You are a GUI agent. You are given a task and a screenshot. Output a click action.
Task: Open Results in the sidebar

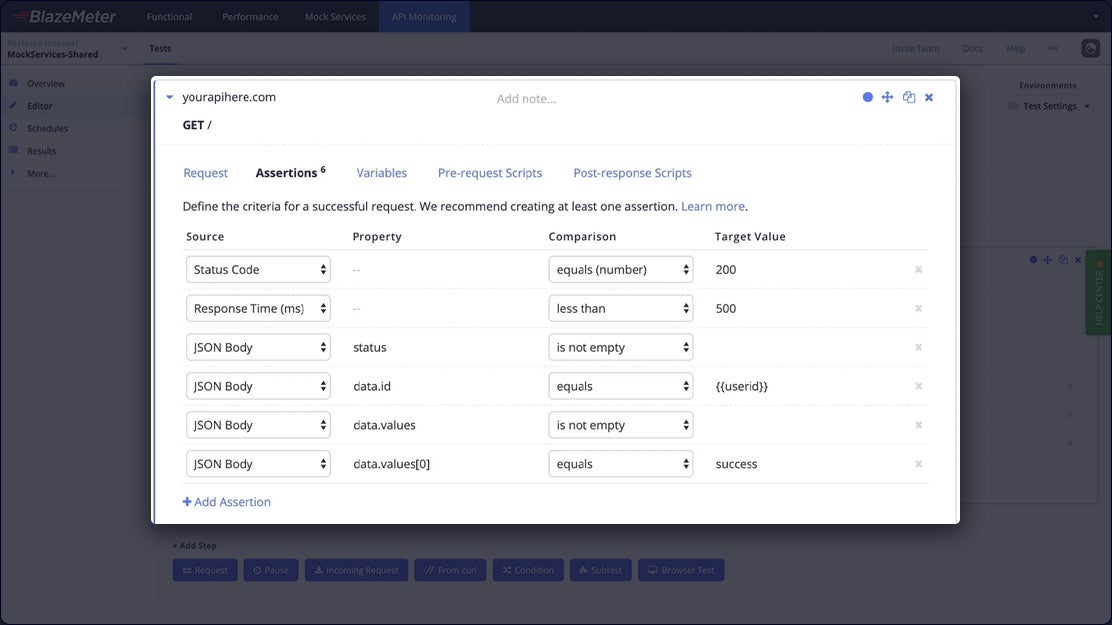pos(41,151)
